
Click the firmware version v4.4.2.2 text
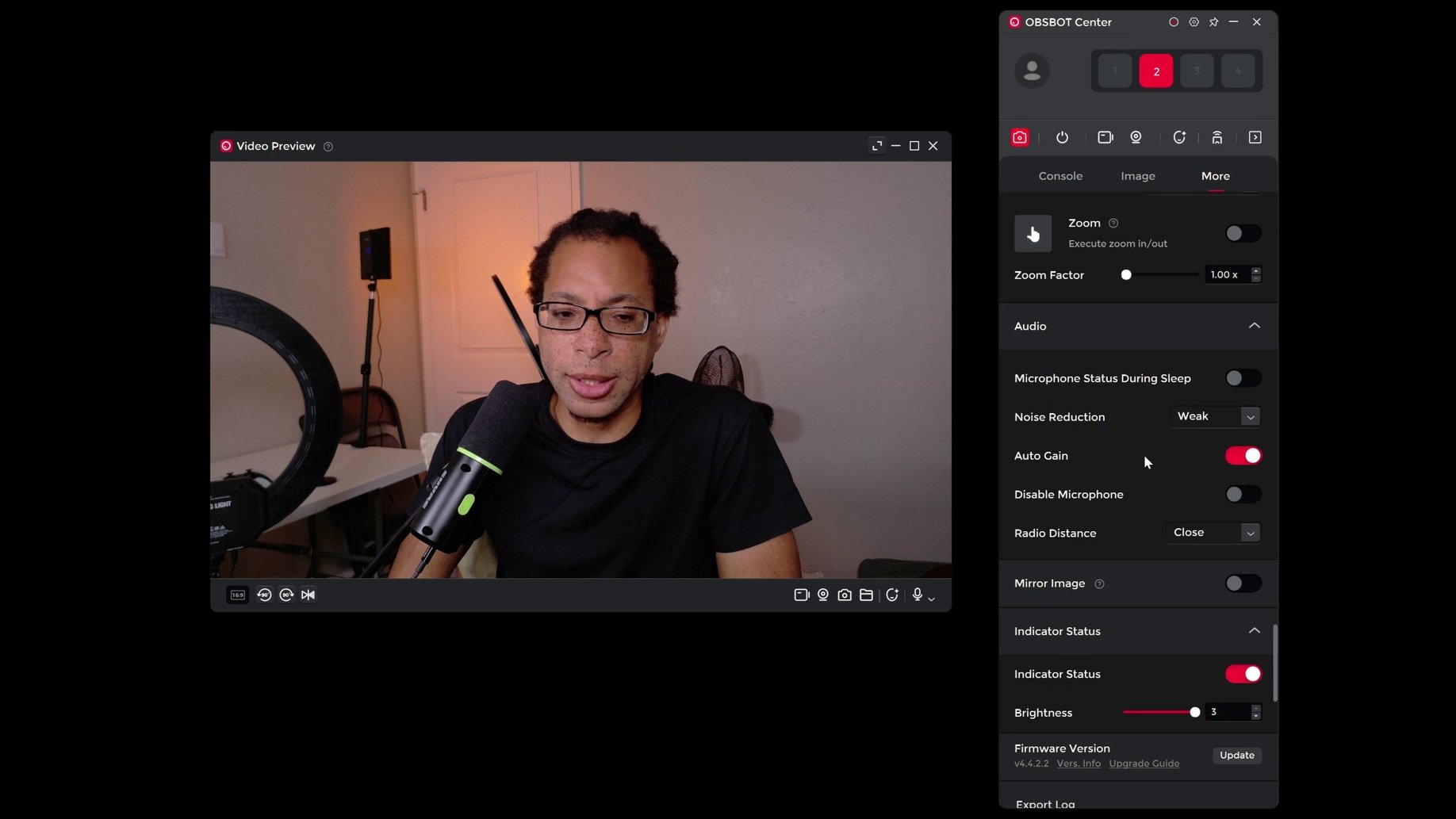point(1031,764)
